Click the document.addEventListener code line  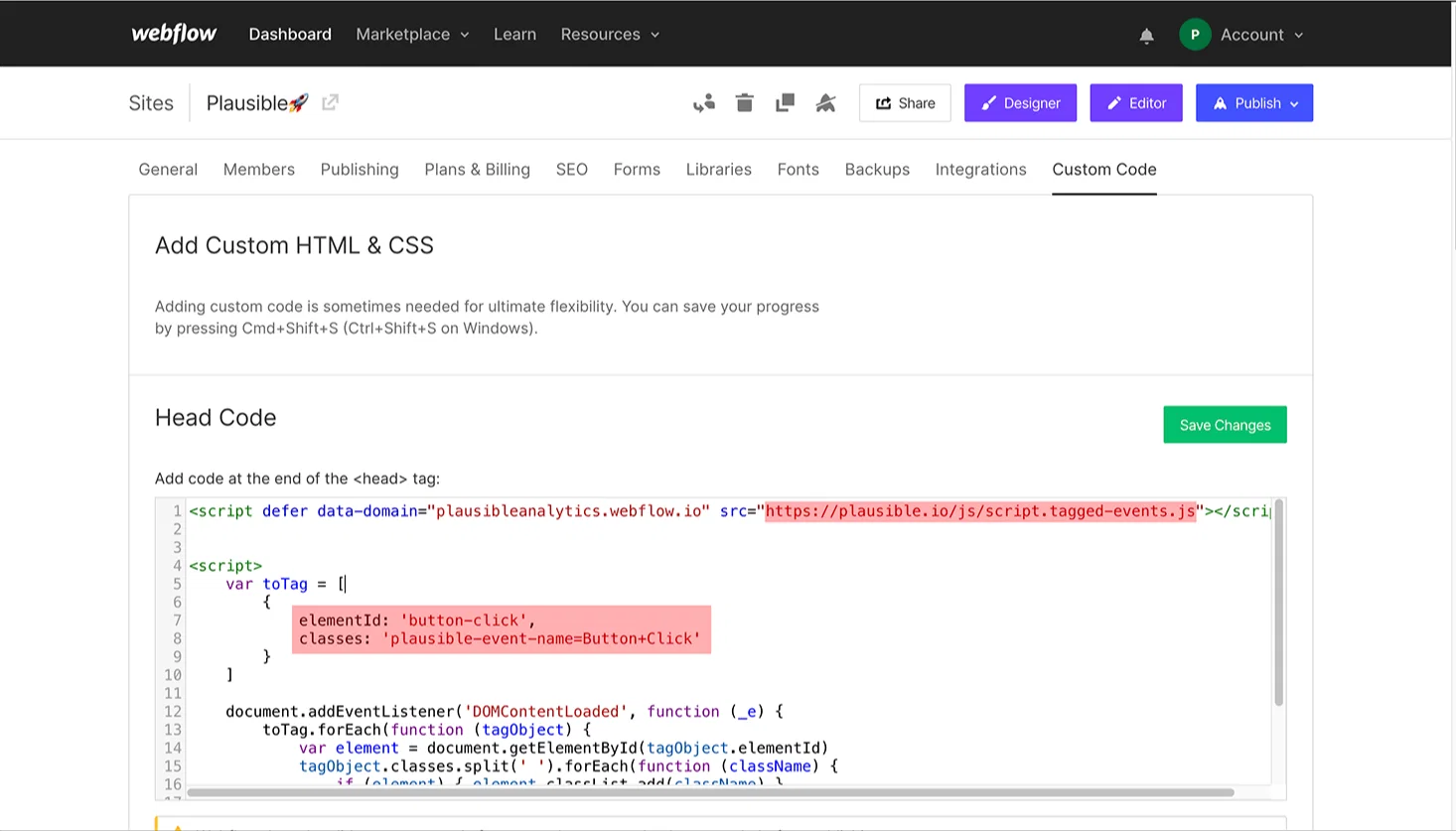[x=505, y=712]
